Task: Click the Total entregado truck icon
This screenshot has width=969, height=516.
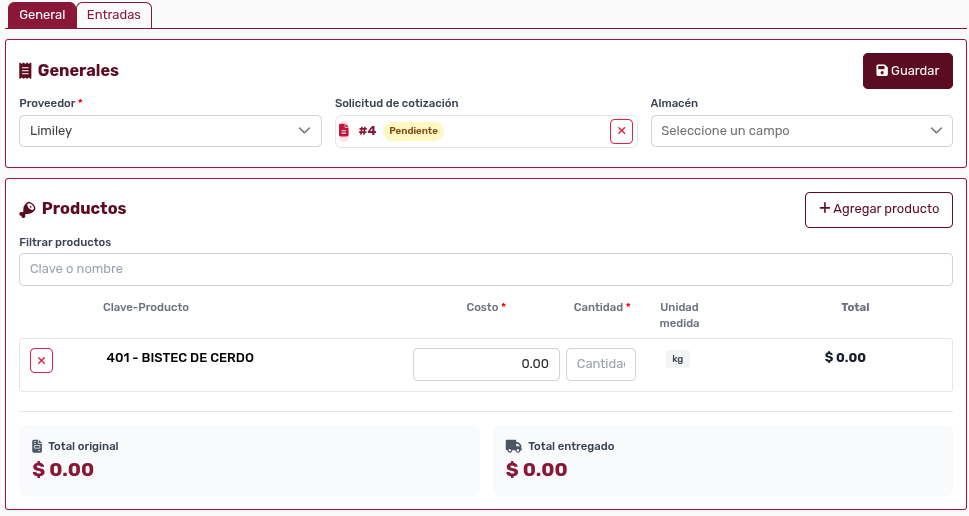Action: 513,446
